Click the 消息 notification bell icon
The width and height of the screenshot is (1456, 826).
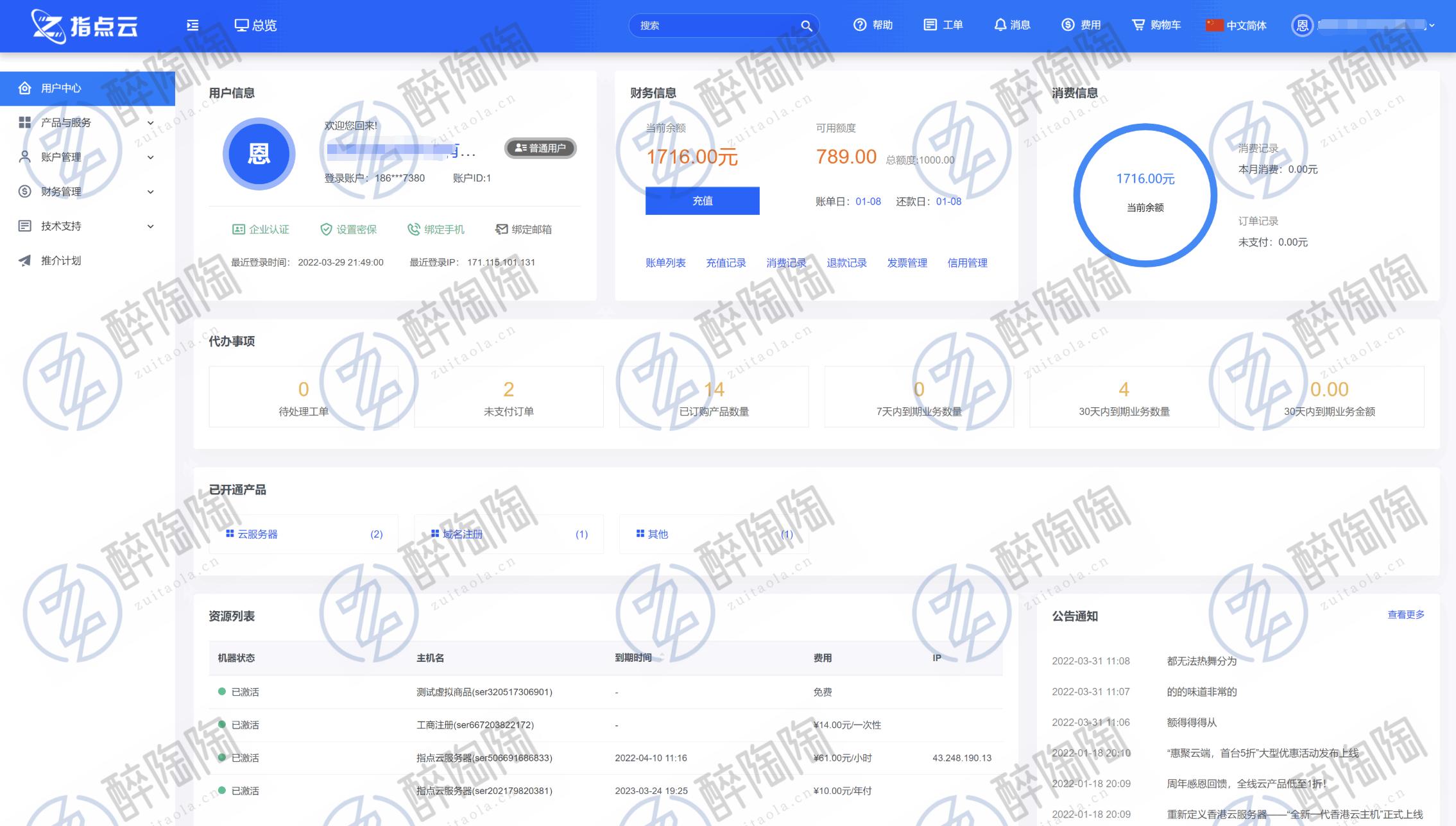coord(1000,25)
